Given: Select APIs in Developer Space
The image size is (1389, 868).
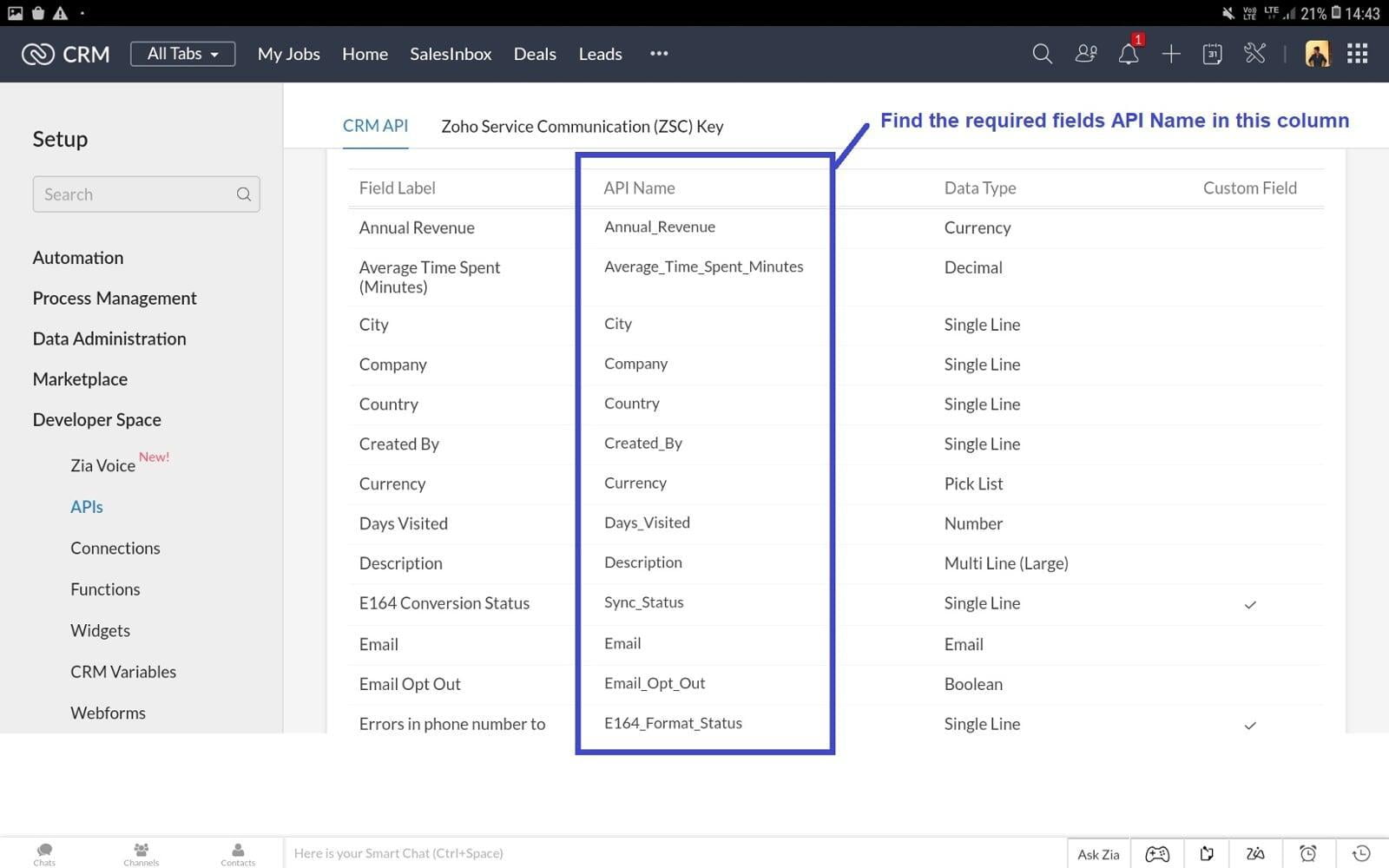Looking at the screenshot, I should point(87,507).
